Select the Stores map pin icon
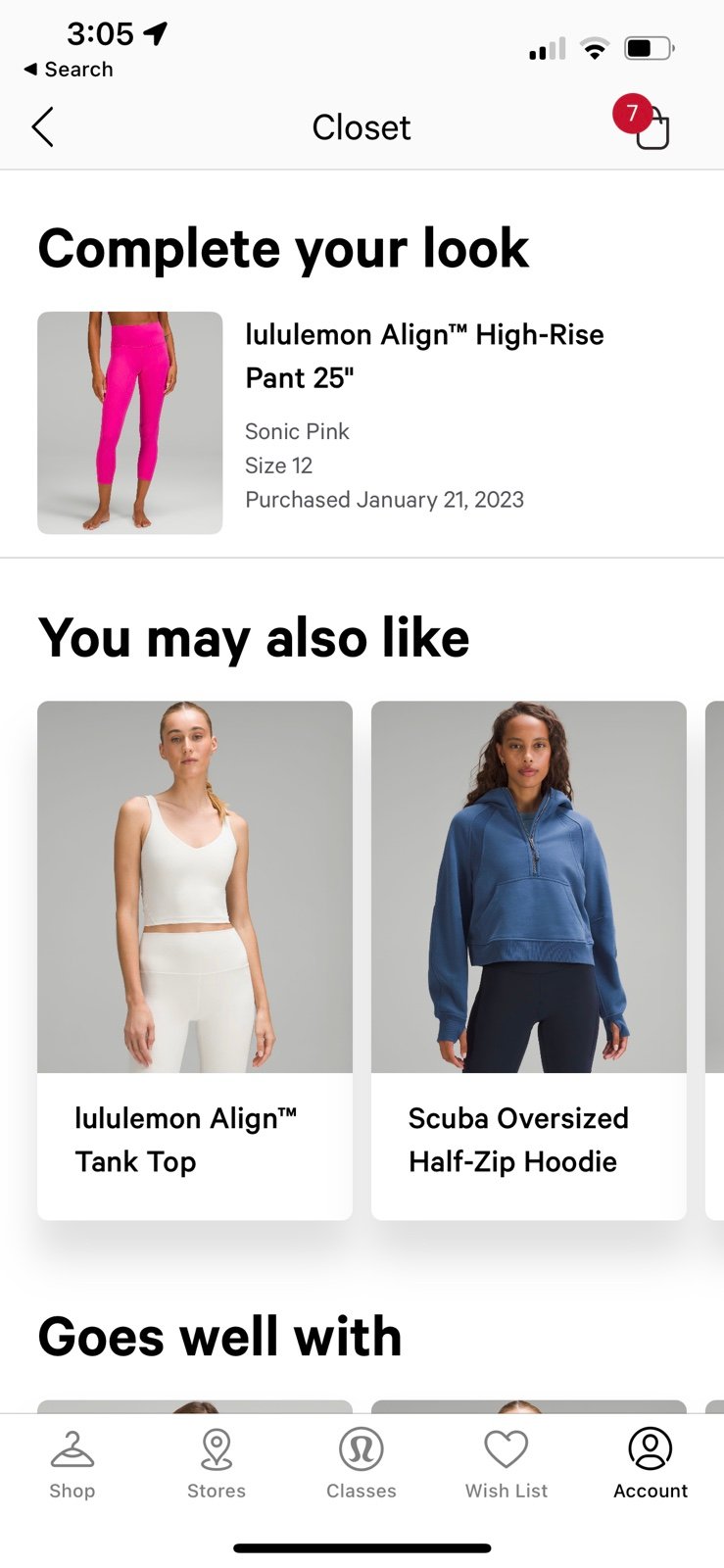724x1568 pixels. (x=217, y=1449)
